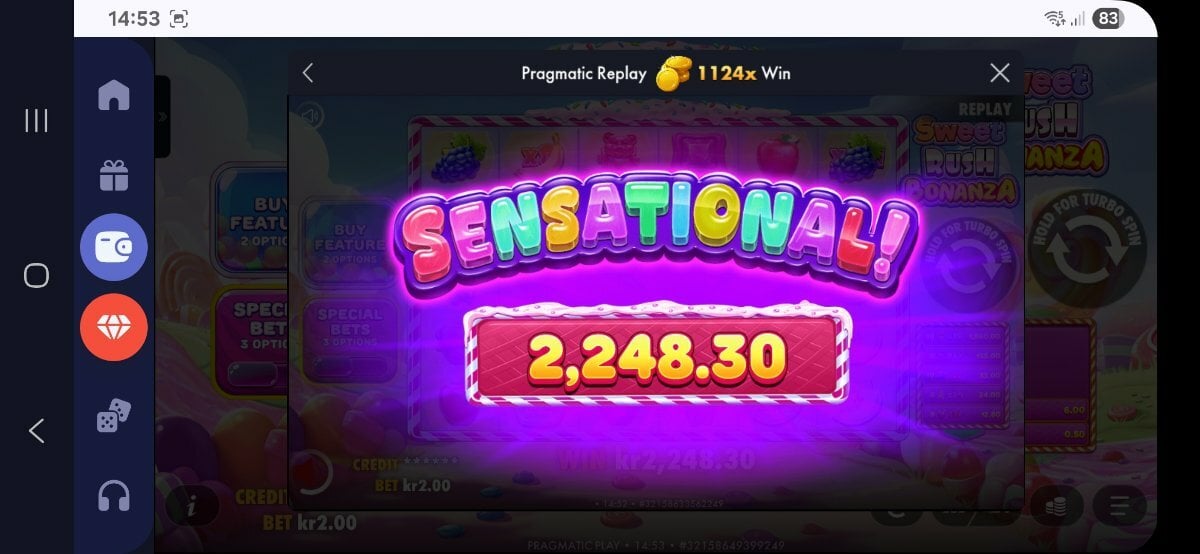
Task: Open the gift rewards icon
Action: click(x=114, y=175)
